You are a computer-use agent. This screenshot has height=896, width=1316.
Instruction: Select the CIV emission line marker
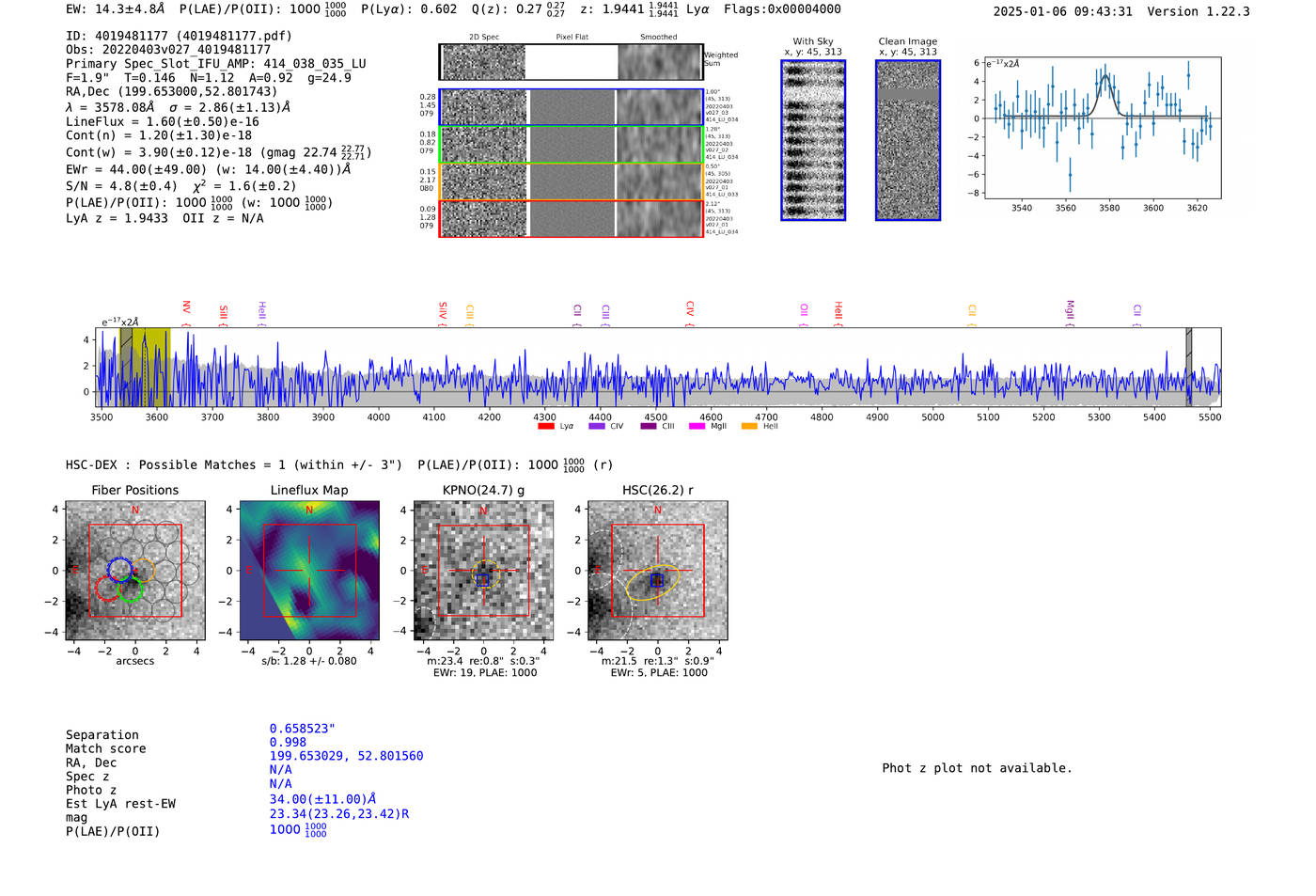[x=689, y=312]
